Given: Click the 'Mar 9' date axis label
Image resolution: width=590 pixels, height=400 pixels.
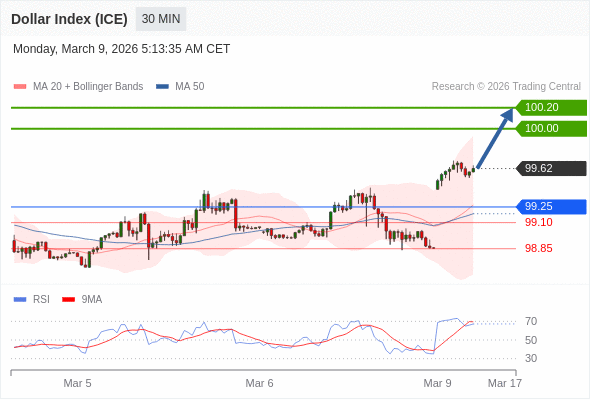Looking at the screenshot, I should point(437,383).
